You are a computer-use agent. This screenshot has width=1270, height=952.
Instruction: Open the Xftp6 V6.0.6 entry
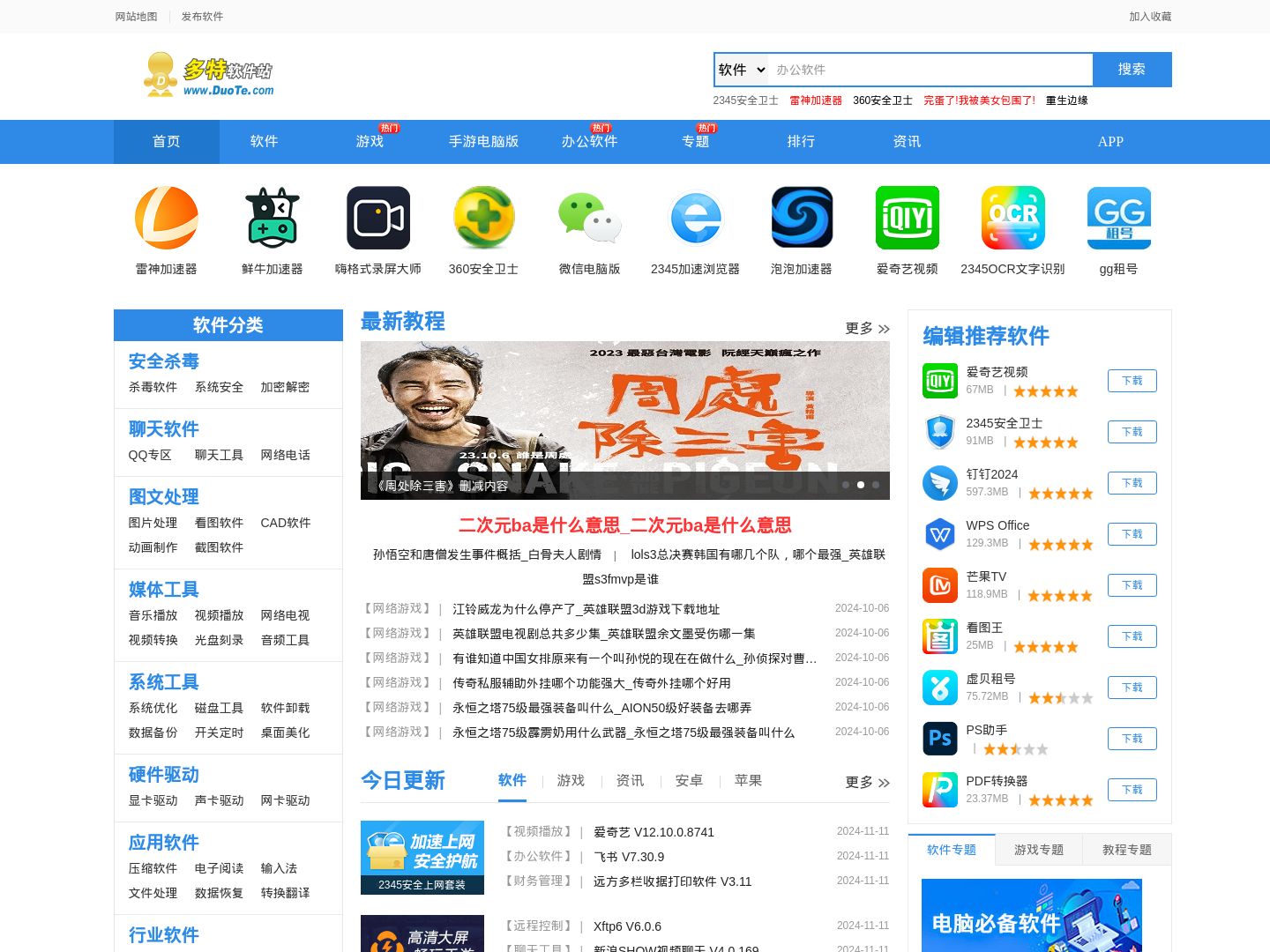click(x=627, y=926)
